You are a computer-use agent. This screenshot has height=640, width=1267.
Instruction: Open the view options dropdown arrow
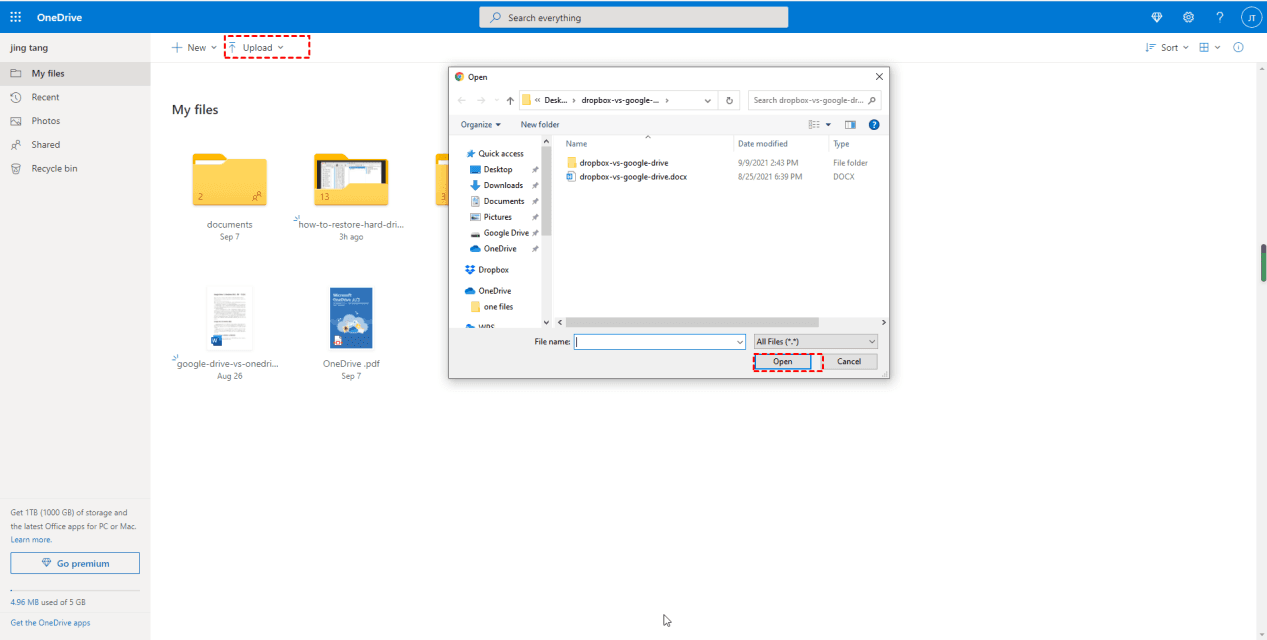pyautogui.click(x=828, y=125)
